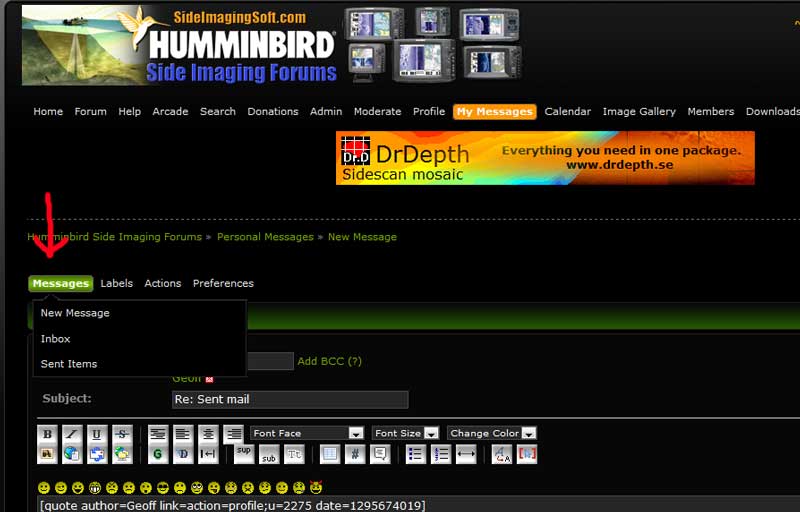
Task: Add a horizontal rule with the line icon
Action: (466, 454)
